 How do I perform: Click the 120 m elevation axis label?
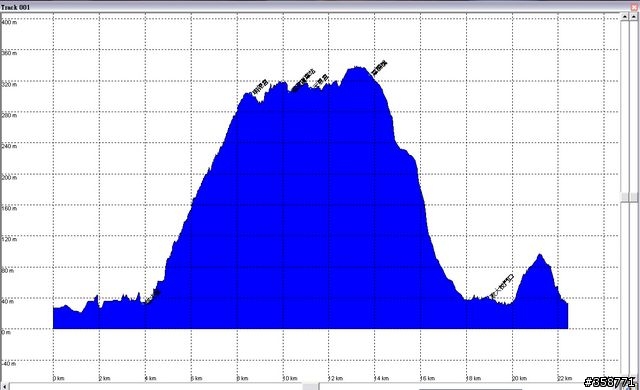(x=9, y=239)
